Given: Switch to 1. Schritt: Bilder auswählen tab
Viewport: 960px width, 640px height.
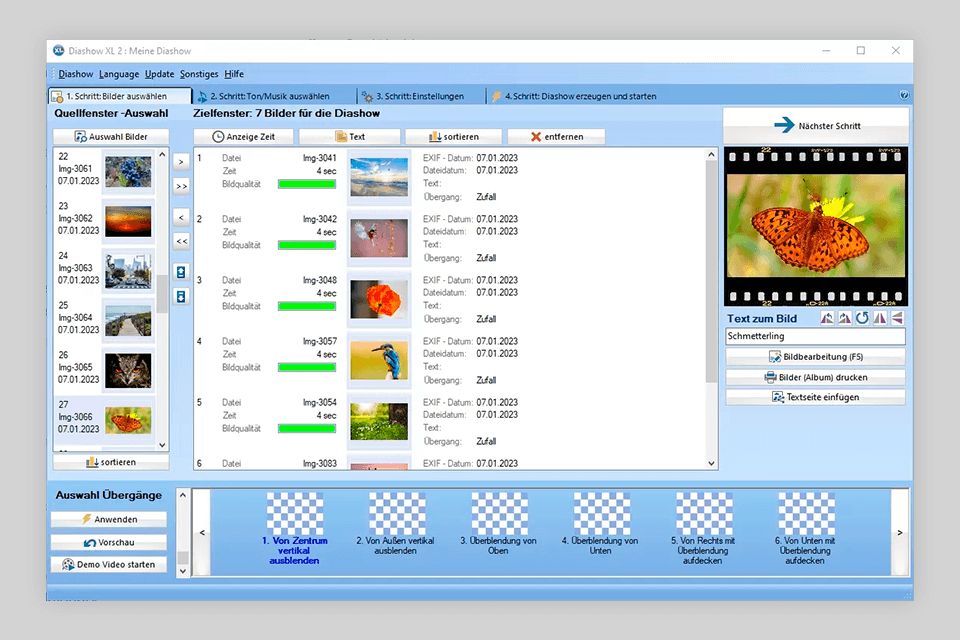Looking at the screenshot, I should 121,96.
